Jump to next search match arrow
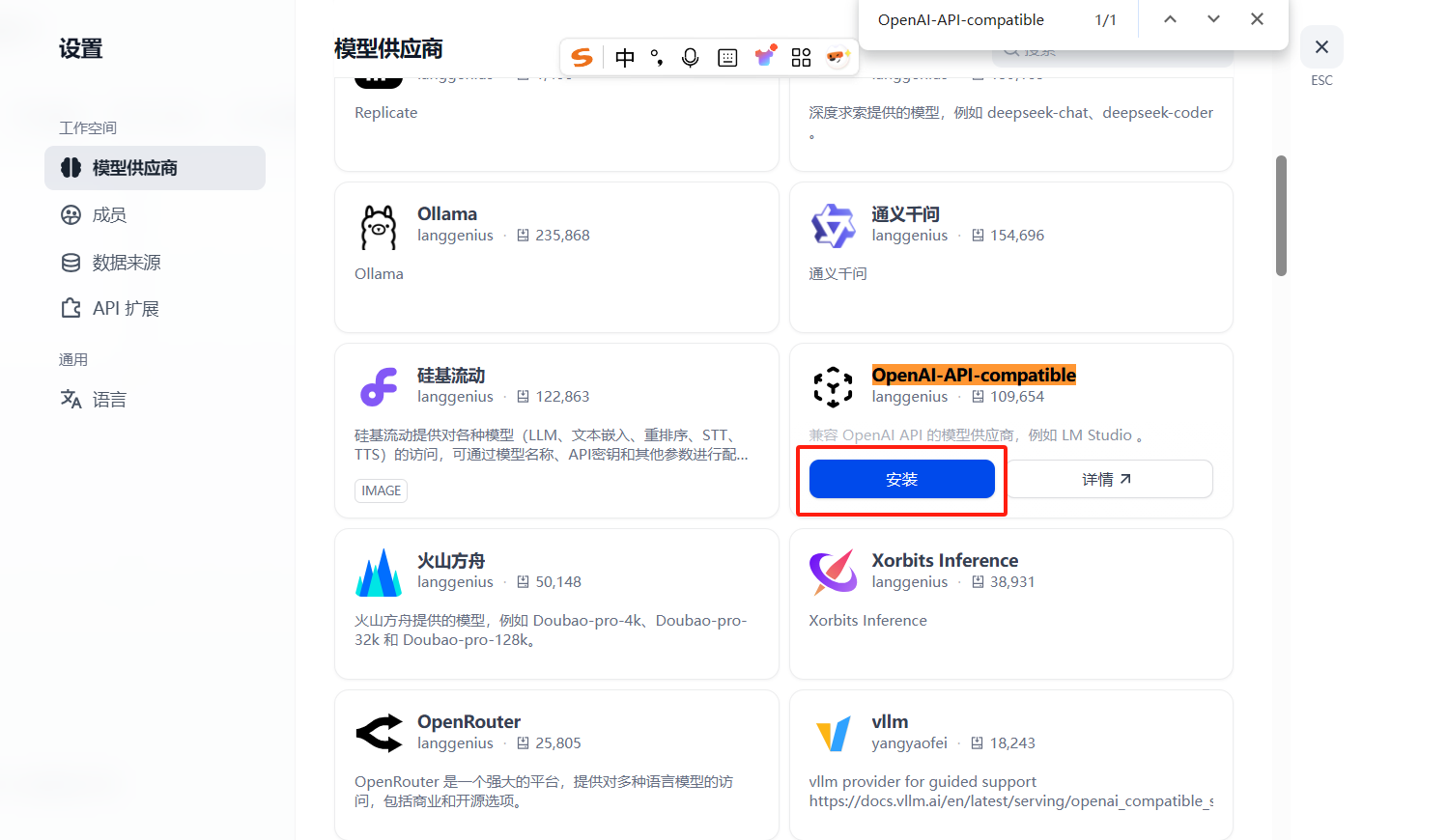 click(1213, 18)
